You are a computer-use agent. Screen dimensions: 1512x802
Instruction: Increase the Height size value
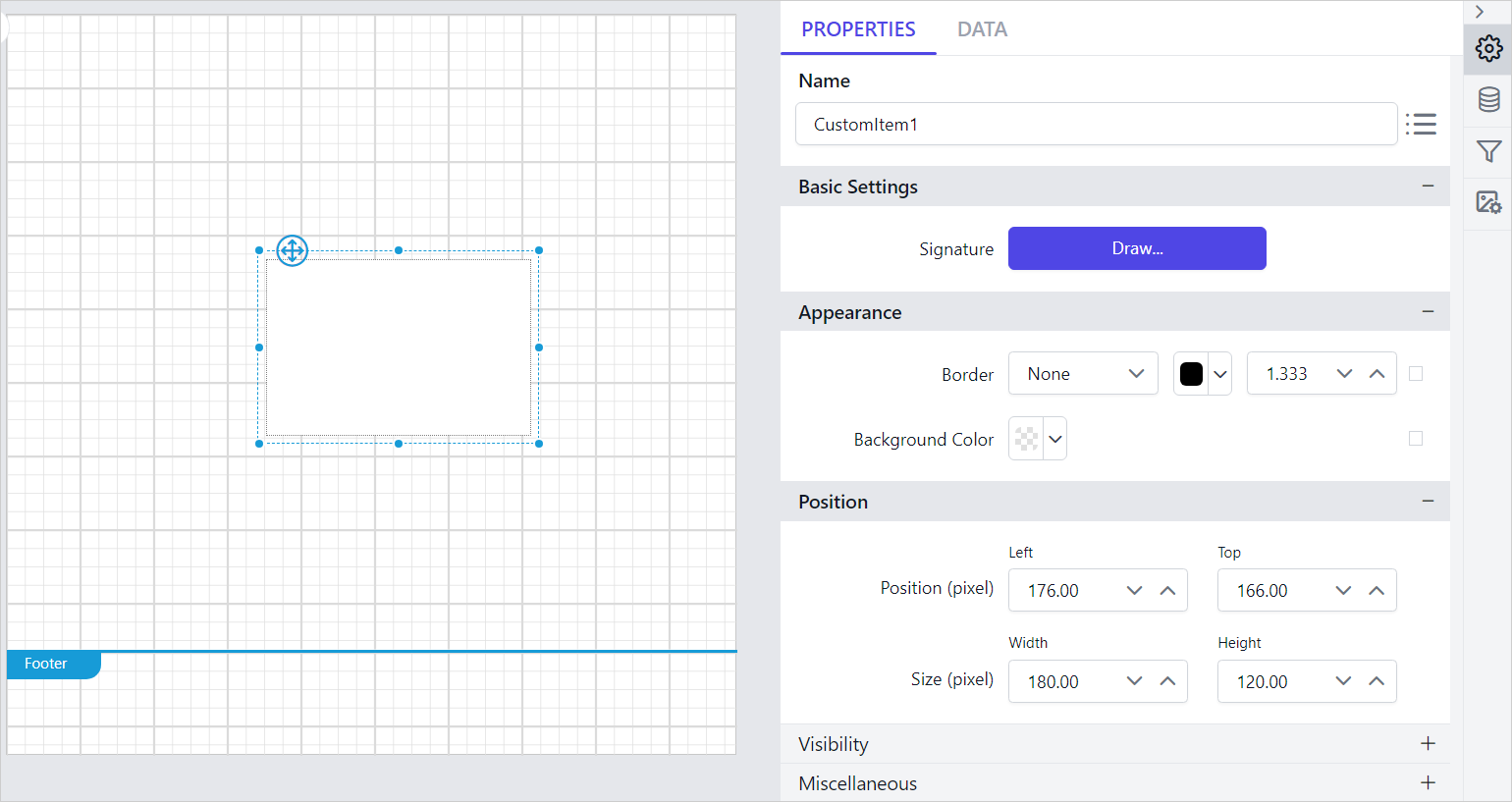tap(1377, 681)
